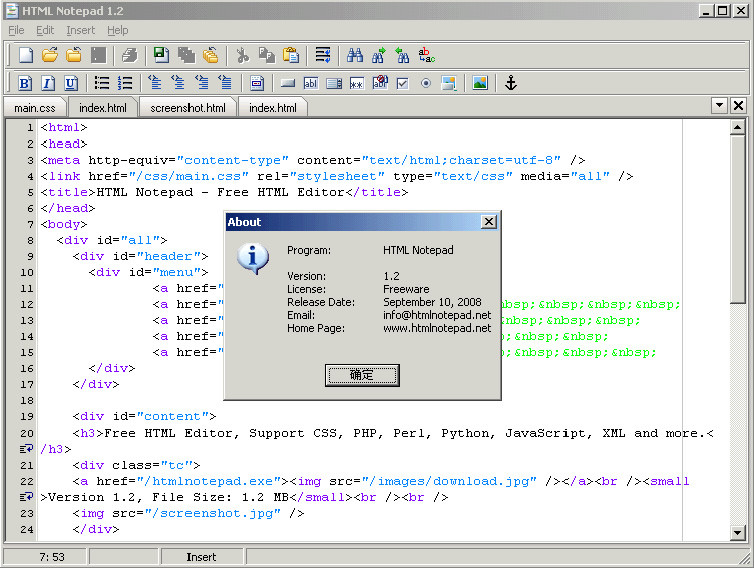The image size is (754, 568).
Task: Insert an image button element icon
Action: pos(449,83)
